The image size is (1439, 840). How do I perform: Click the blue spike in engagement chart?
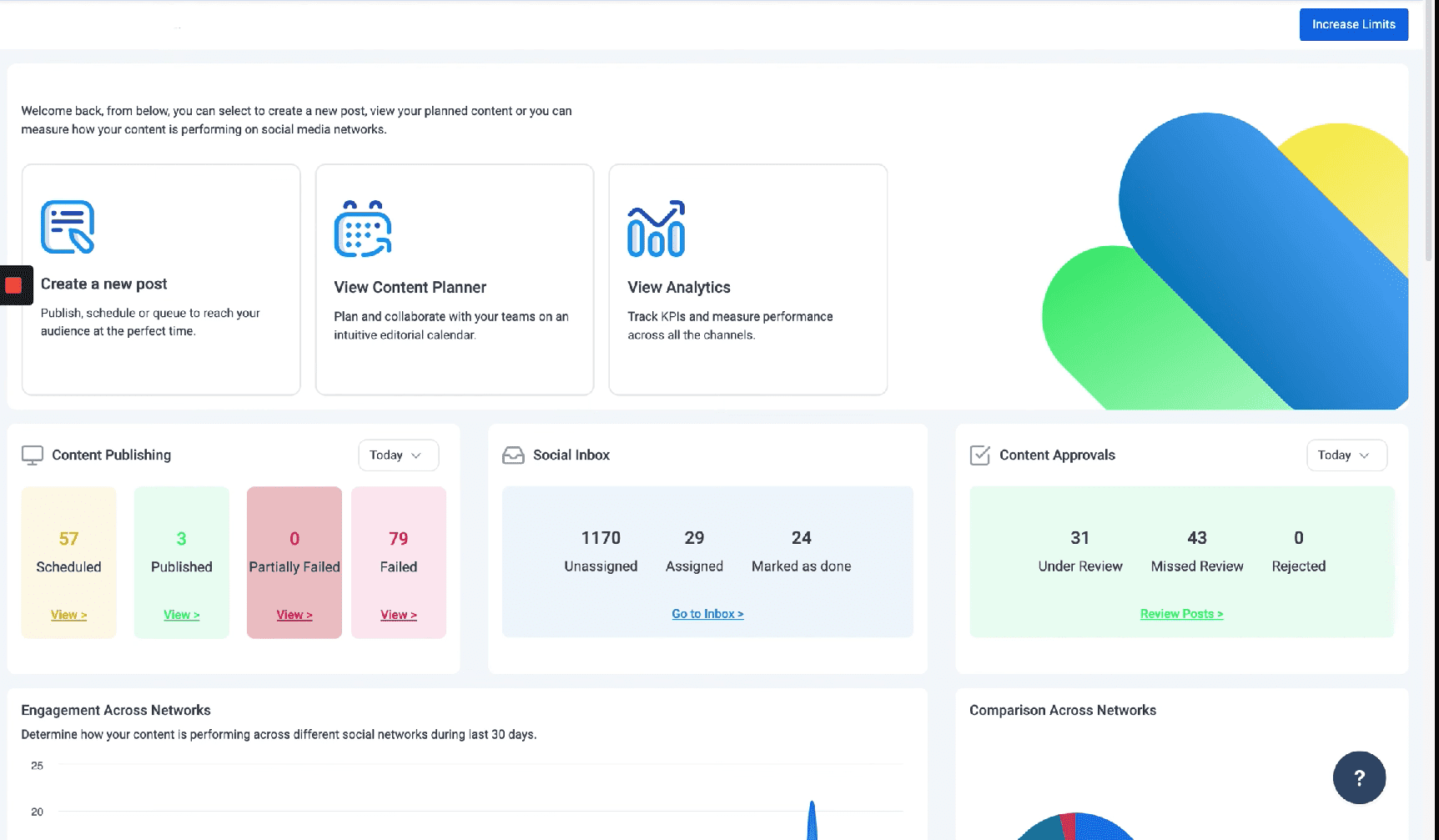tap(812, 822)
